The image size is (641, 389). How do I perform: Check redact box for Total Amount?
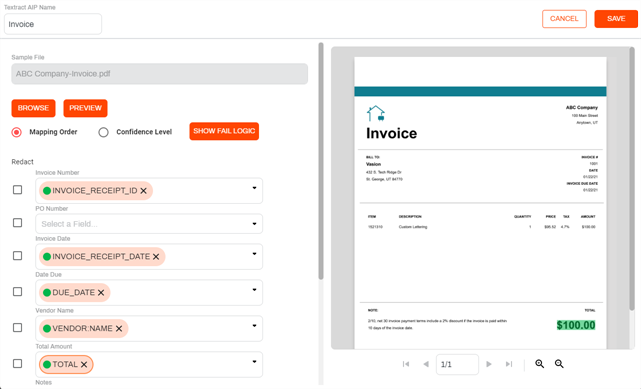[18, 364]
